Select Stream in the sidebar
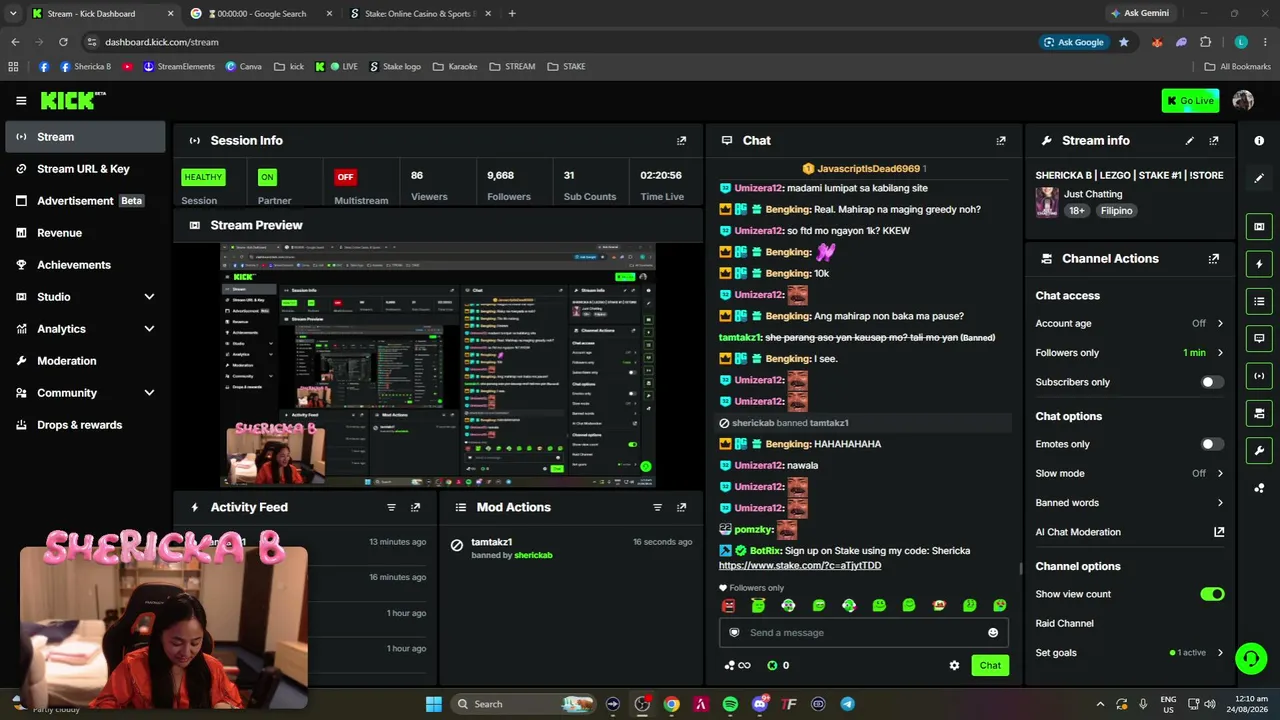Screen dimensions: 1280x720 85,137
